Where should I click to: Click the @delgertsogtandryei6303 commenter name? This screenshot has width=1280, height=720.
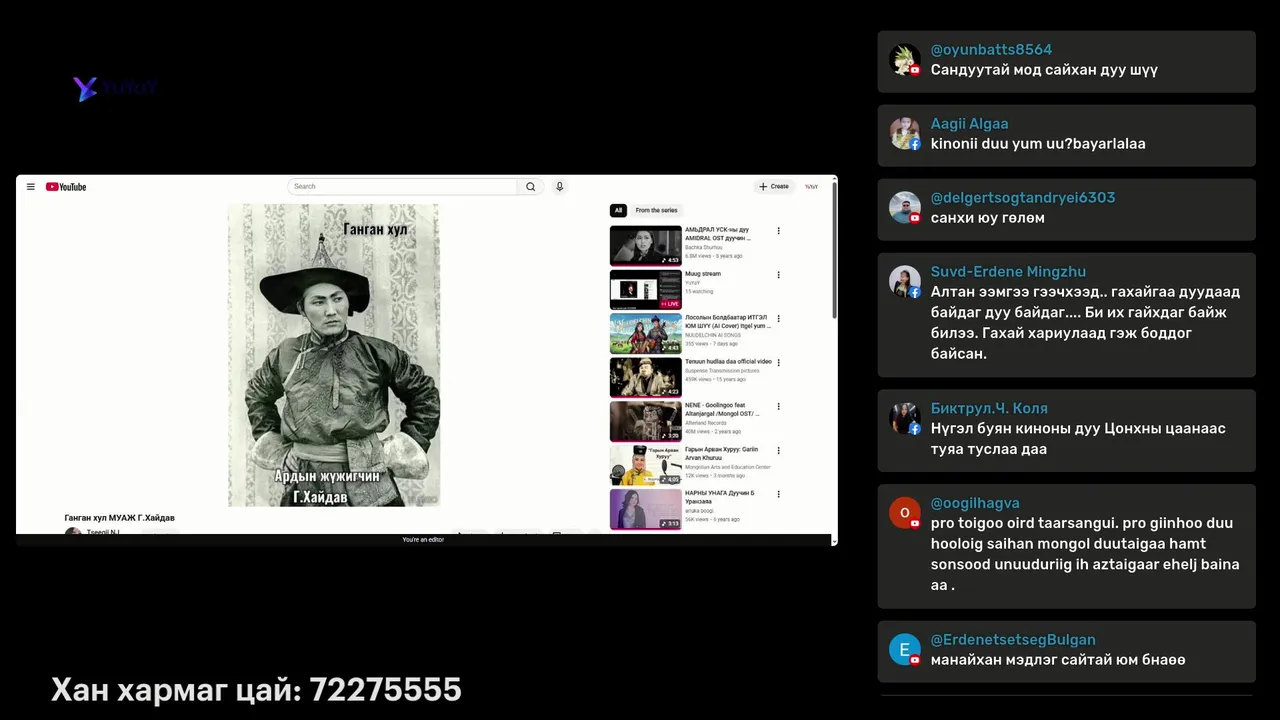1022,198
